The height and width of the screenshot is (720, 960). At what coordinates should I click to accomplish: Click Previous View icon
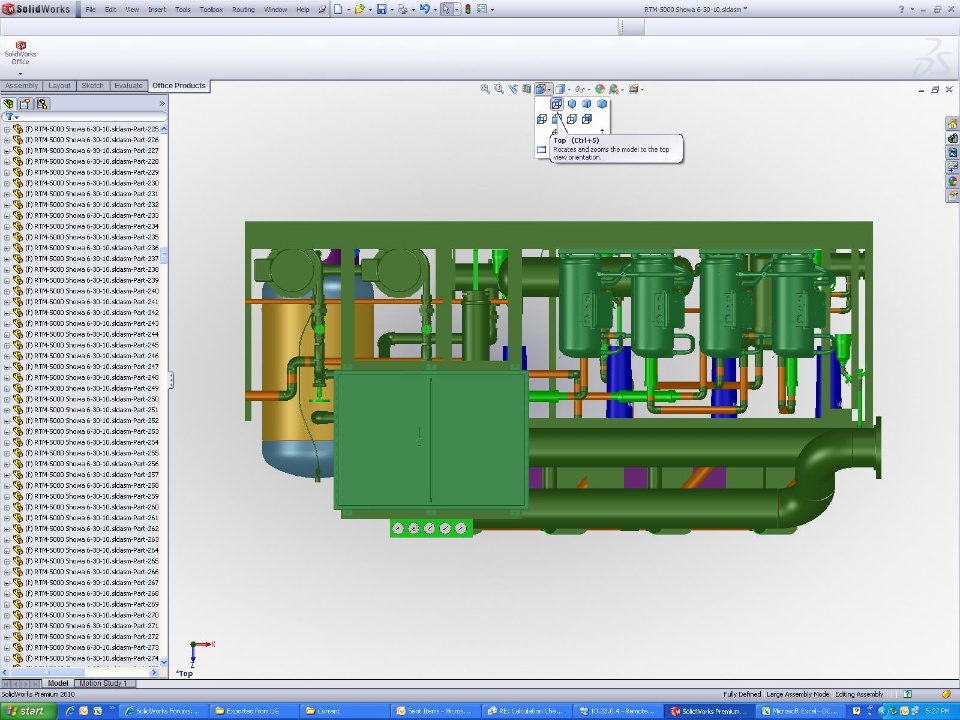click(513, 89)
